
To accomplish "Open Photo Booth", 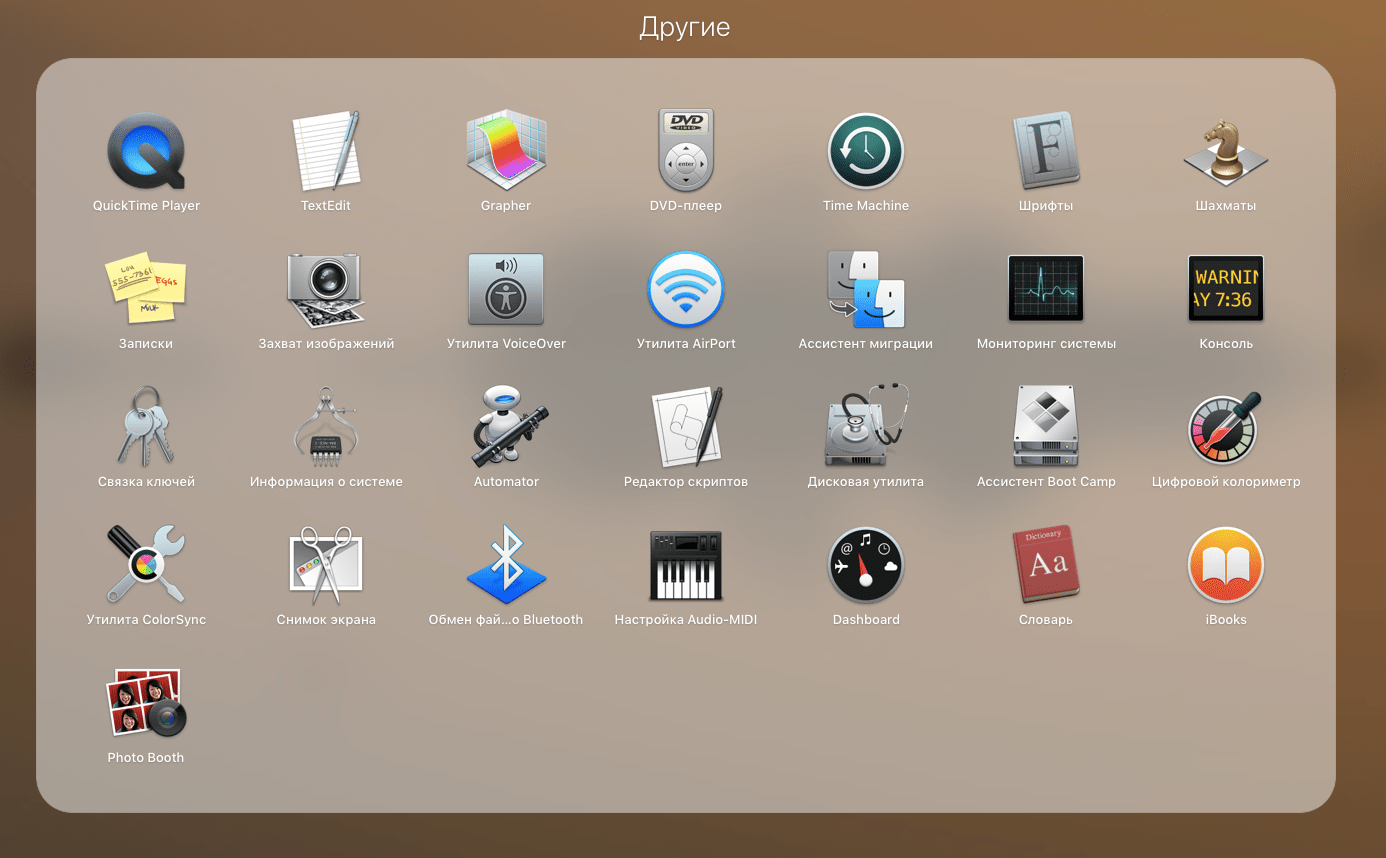I will click(x=146, y=703).
